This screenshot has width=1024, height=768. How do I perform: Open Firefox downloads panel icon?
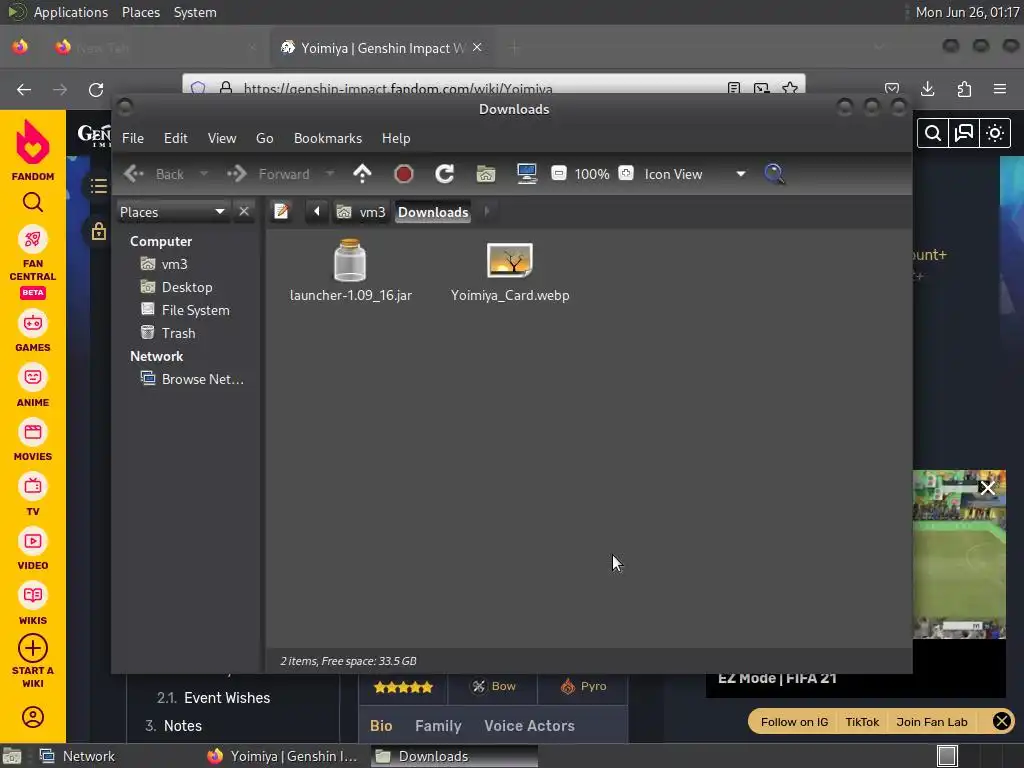click(927, 89)
